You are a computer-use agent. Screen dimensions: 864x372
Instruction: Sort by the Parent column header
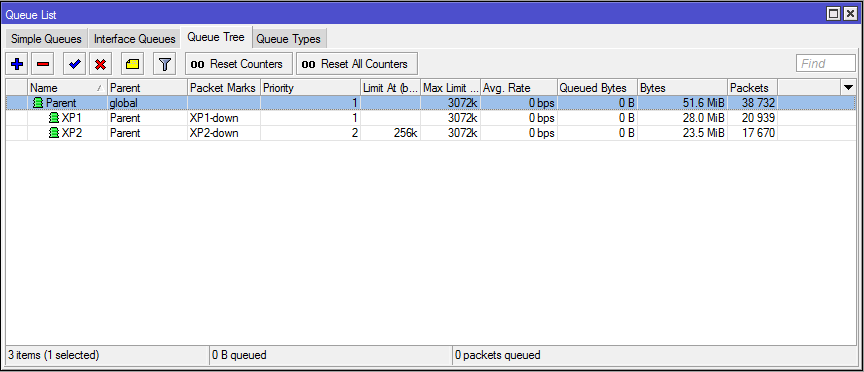pos(147,88)
